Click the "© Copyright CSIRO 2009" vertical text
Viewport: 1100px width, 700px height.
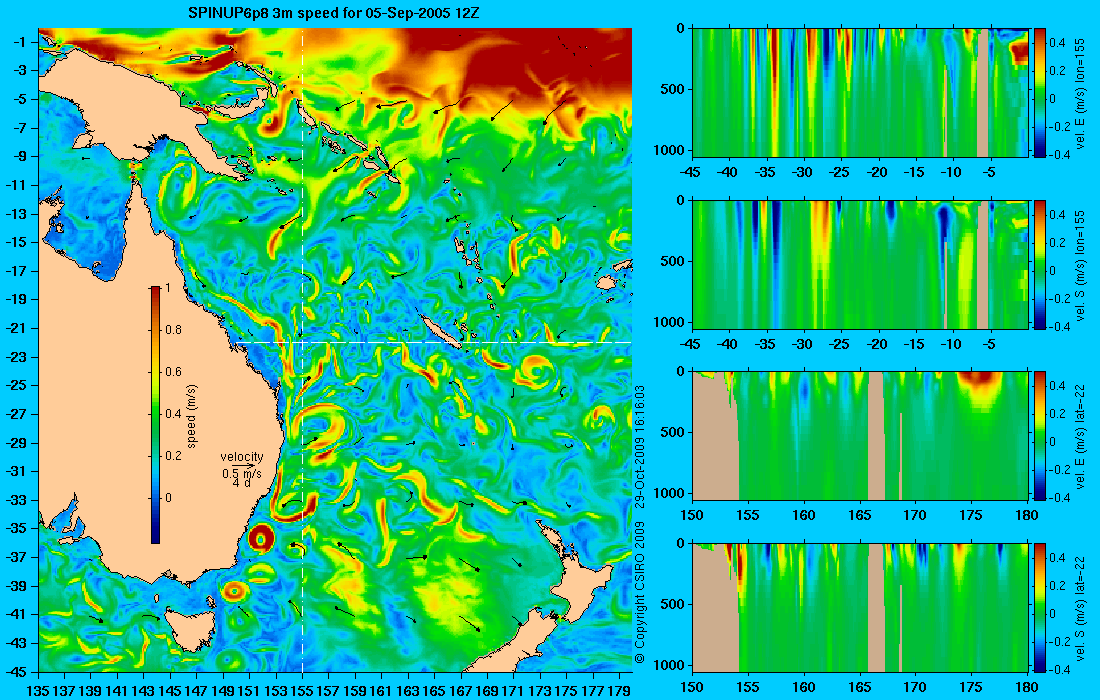pyautogui.click(x=640, y=593)
